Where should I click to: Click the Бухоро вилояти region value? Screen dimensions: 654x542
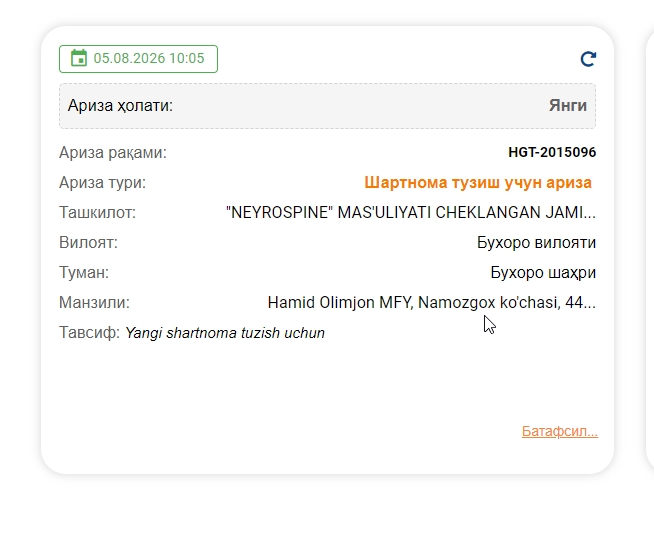536,242
